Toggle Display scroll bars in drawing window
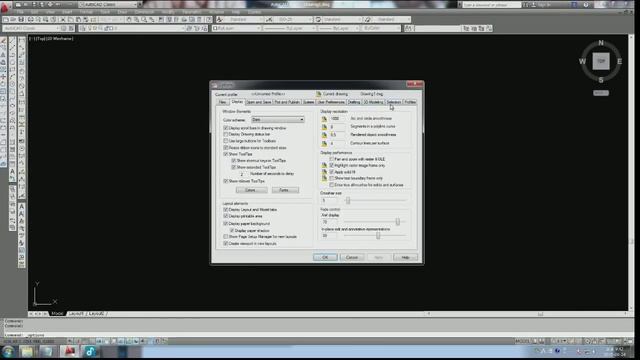Viewport: 640px width, 360px height. click(x=226, y=128)
